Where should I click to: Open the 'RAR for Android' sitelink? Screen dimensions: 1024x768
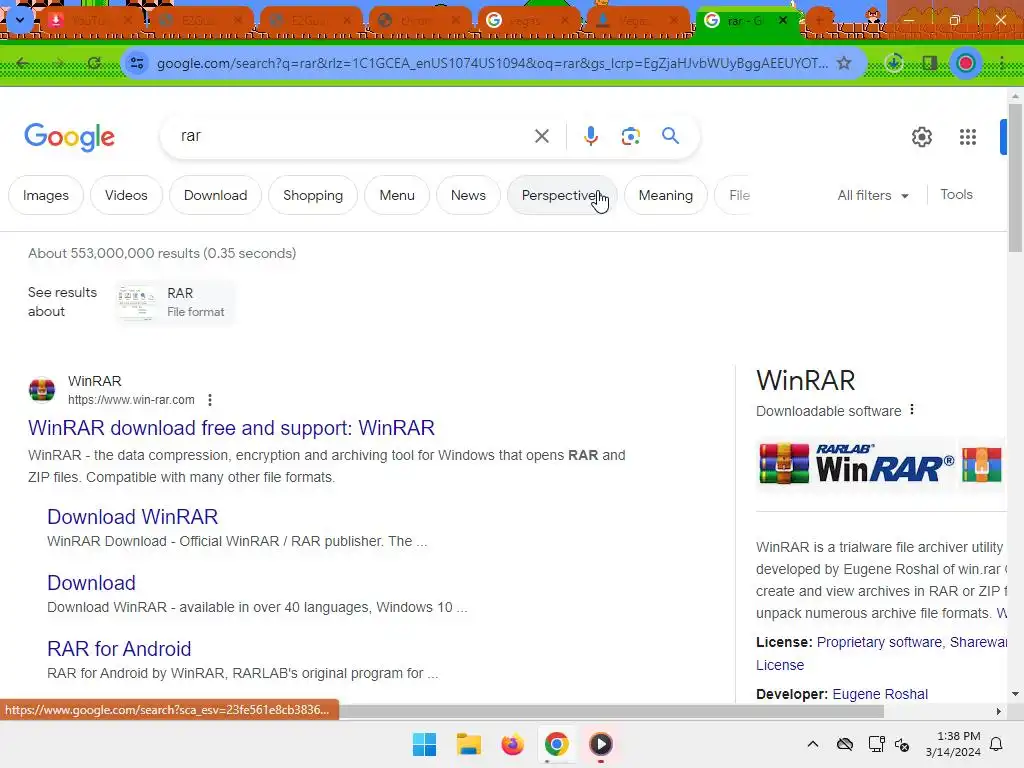coord(119,648)
